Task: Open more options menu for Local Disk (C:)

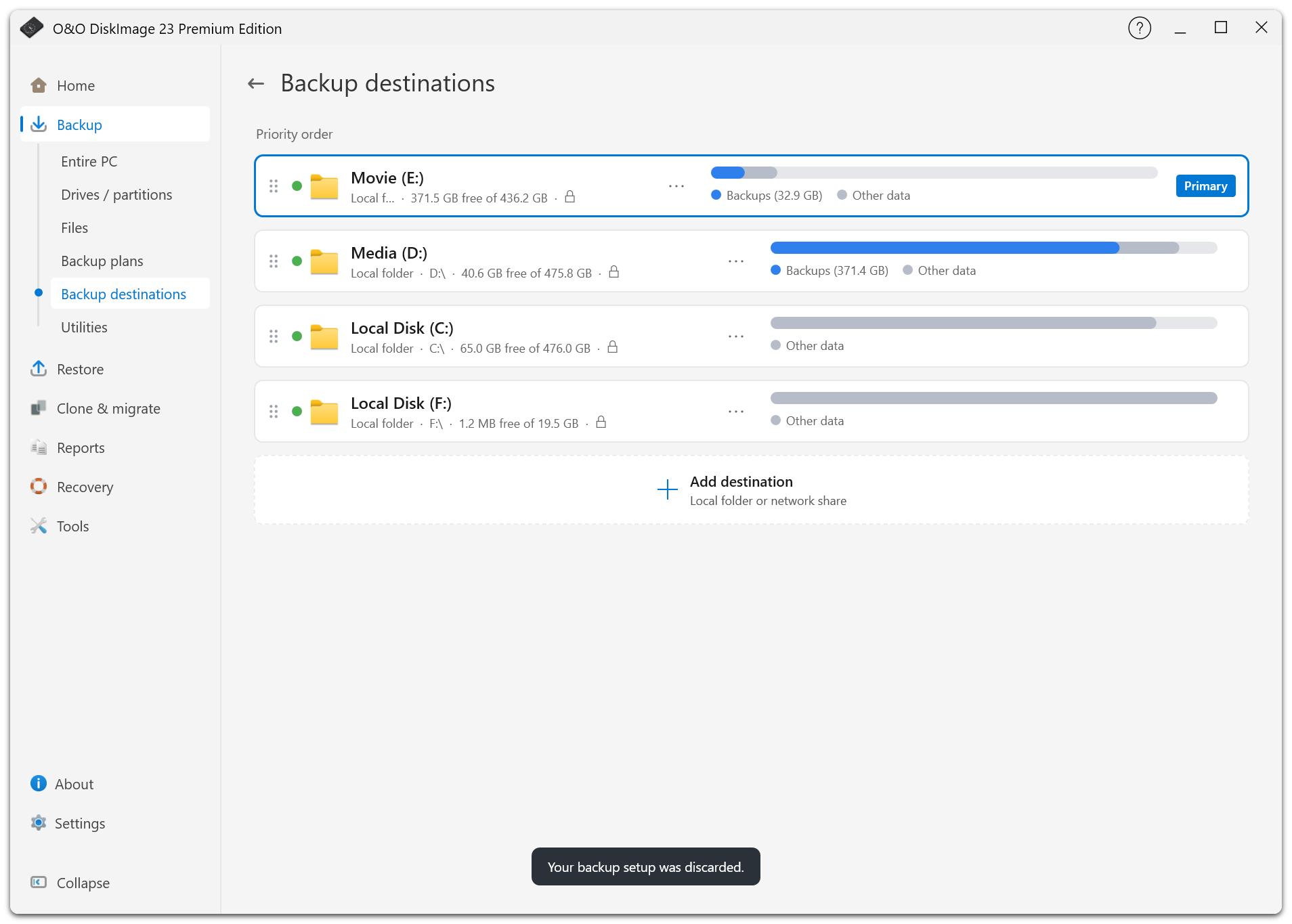Action: point(736,336)
